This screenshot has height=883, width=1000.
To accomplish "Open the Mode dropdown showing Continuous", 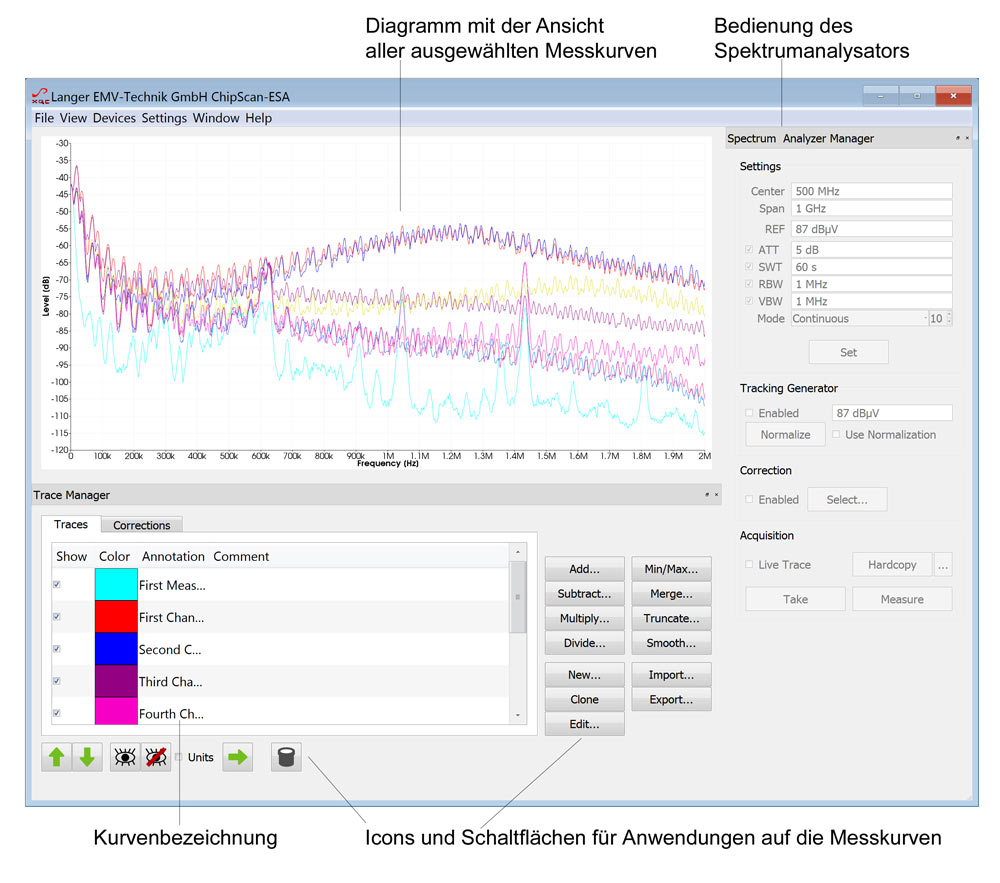I will pos(862,318).
